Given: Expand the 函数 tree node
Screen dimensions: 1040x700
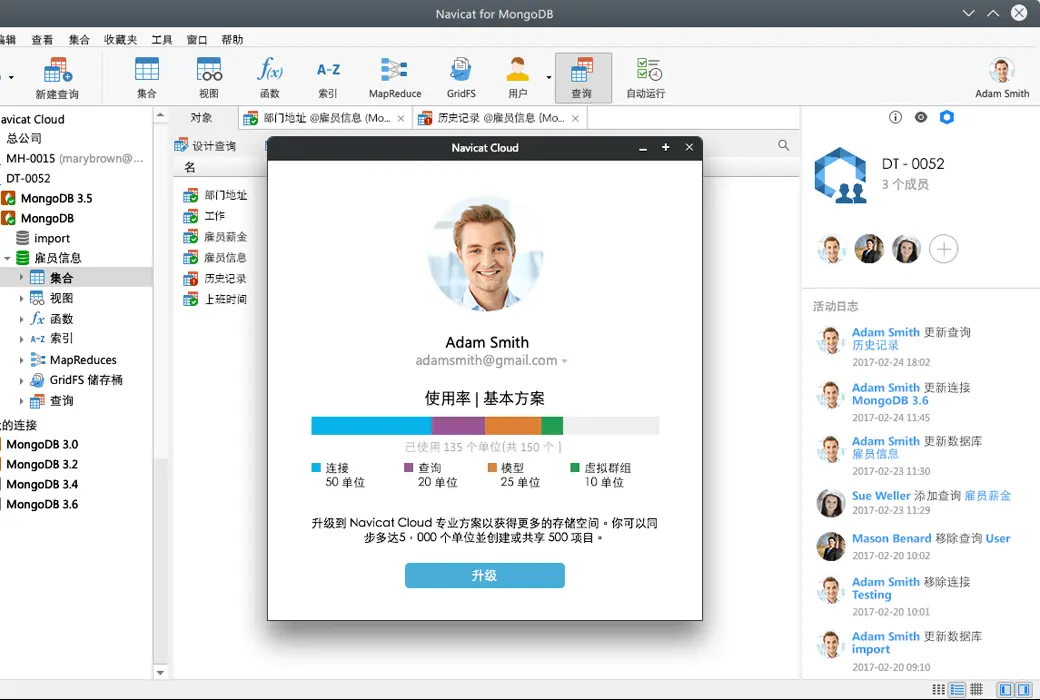Looking at the screenshot, I should 21,319.
